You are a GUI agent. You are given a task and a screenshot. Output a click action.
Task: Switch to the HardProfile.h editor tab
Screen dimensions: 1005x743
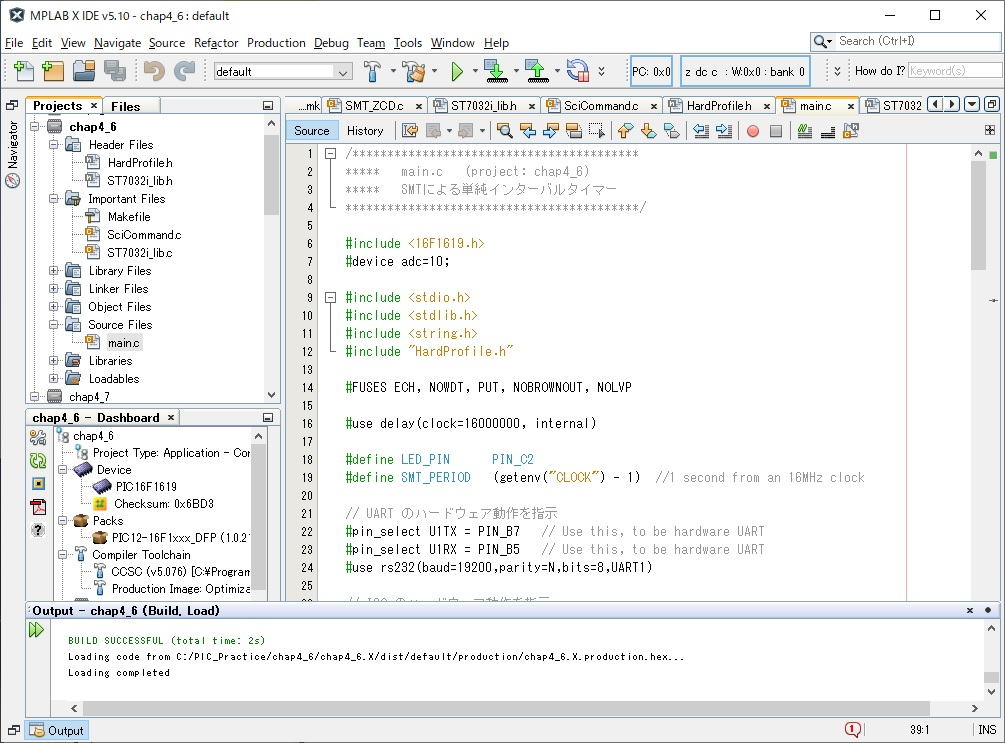pos(718,106)
